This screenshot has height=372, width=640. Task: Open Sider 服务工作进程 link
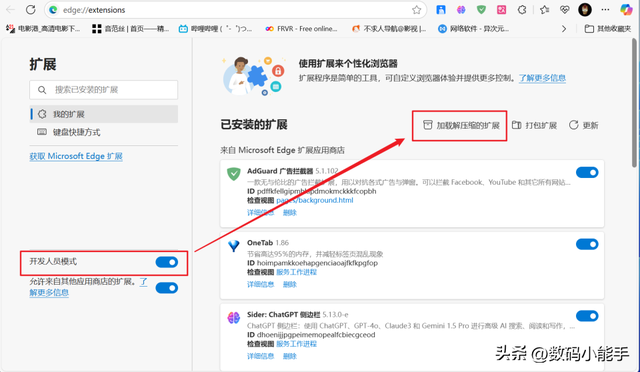click(x=296, y=344)
